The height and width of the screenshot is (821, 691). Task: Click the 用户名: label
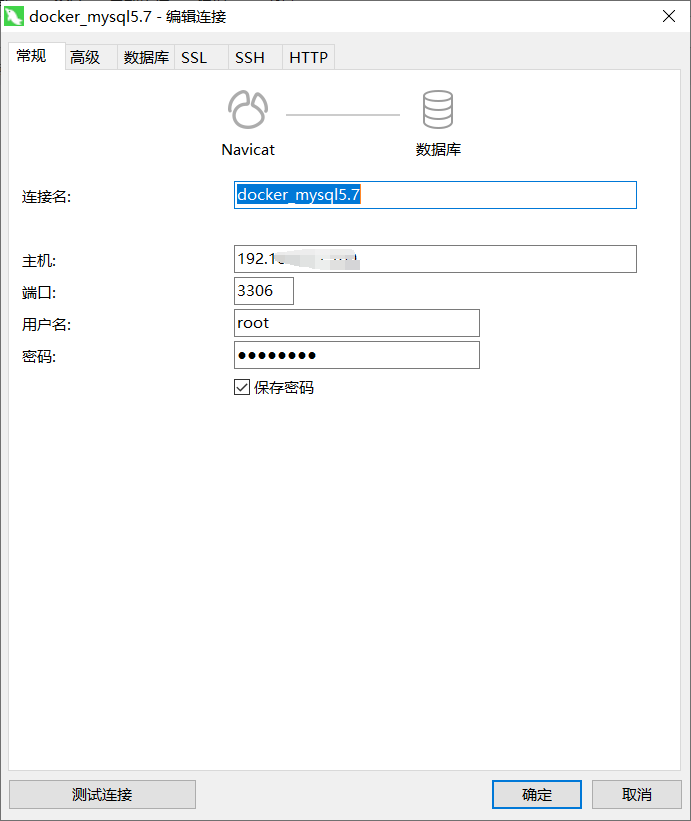click(47, 325)
